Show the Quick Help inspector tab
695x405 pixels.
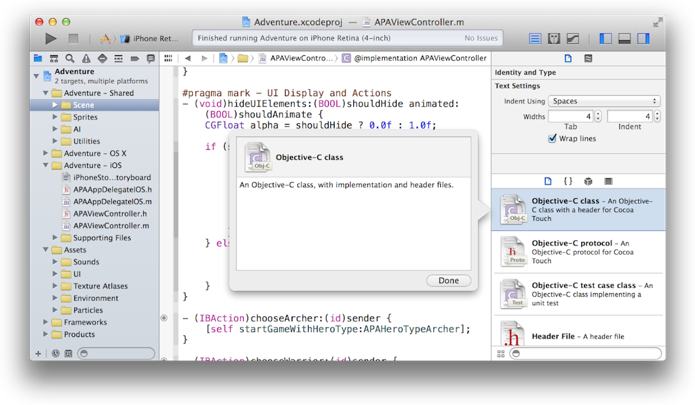[x=588, y=58]
